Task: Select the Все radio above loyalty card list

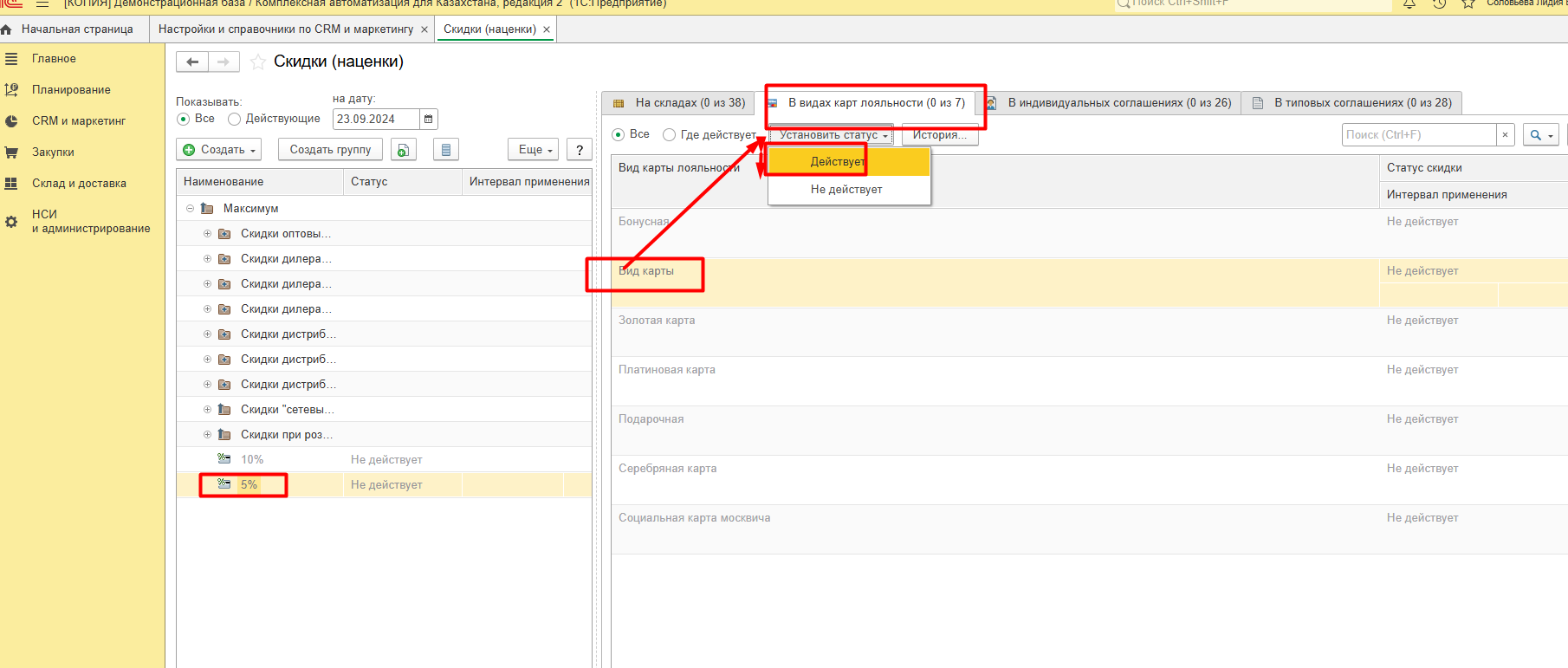Action: (x=618, y=135)
